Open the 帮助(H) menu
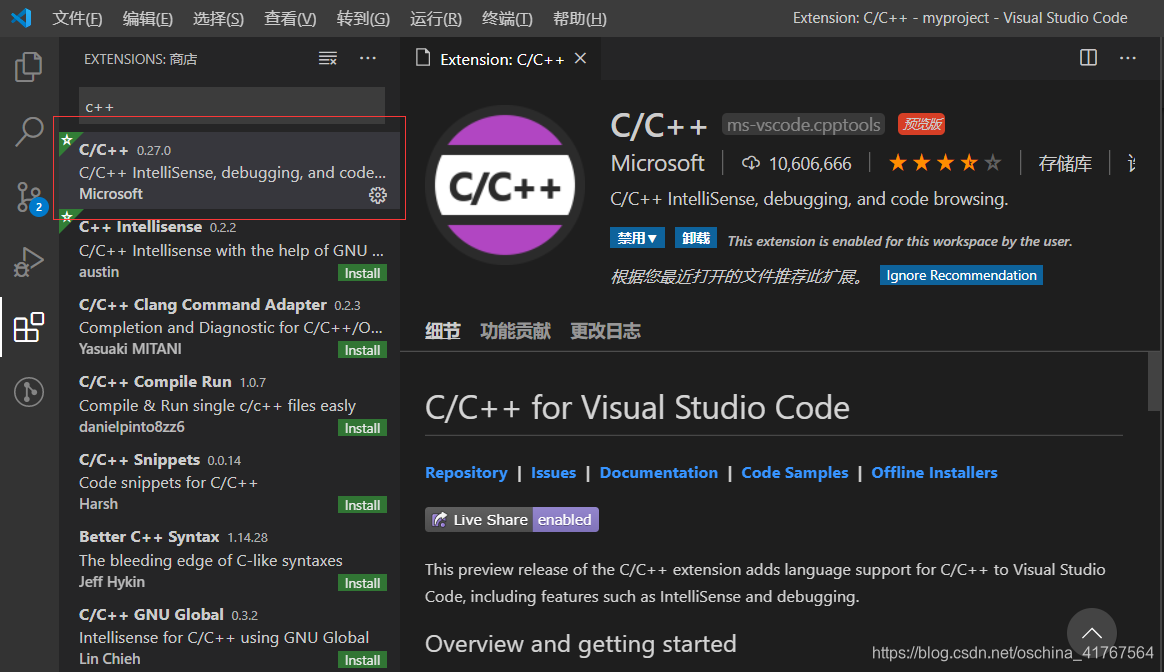The image size is (1164, 672). 580,19
